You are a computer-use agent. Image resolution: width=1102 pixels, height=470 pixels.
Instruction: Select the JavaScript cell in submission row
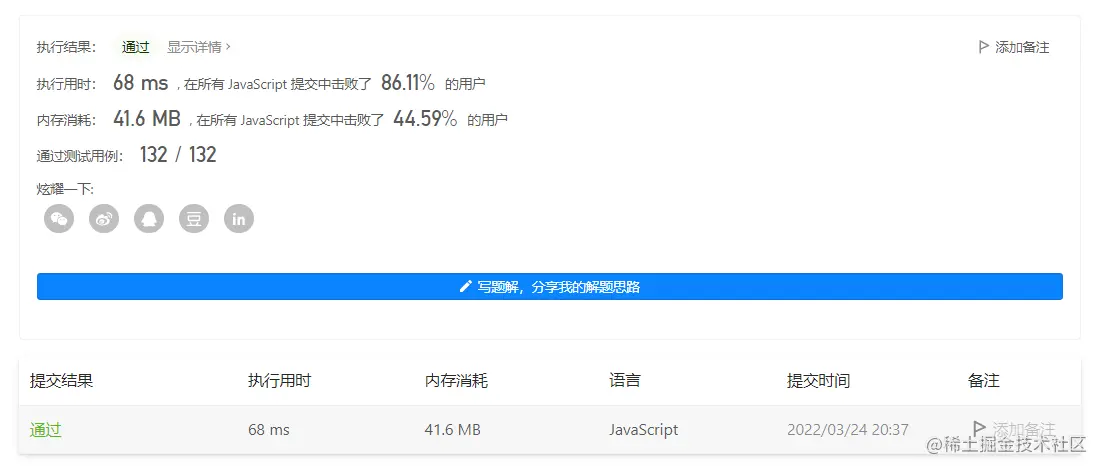tap(644, 429)
